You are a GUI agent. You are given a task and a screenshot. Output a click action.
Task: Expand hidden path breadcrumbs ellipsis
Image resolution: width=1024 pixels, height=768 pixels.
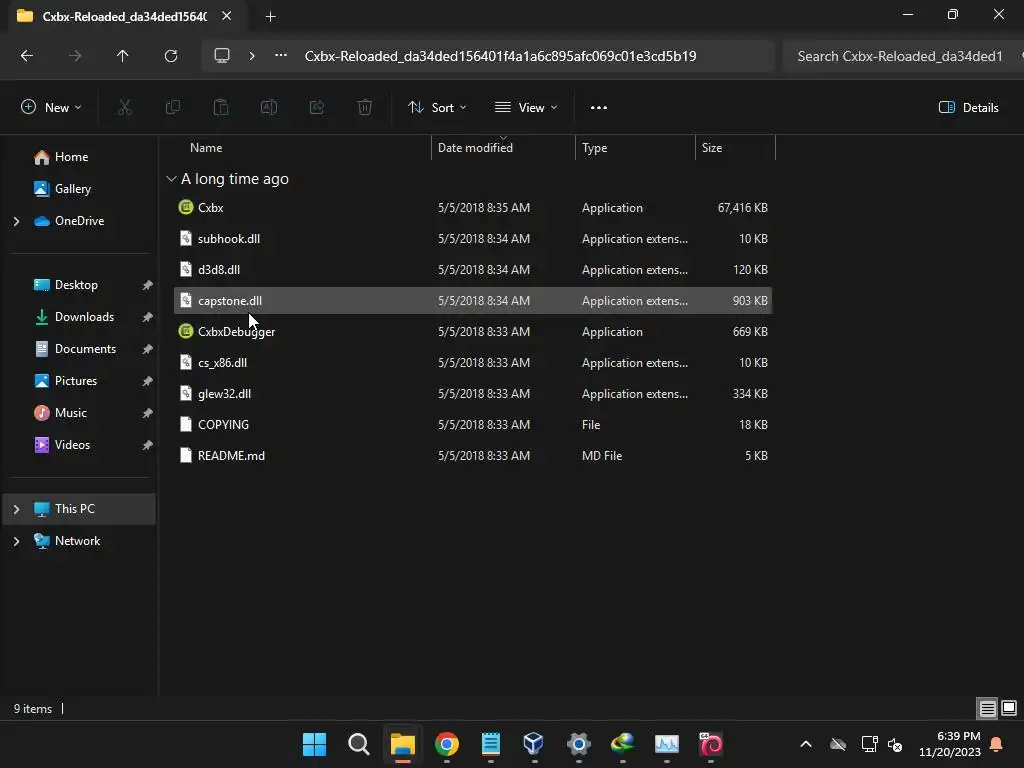(281, 56)
